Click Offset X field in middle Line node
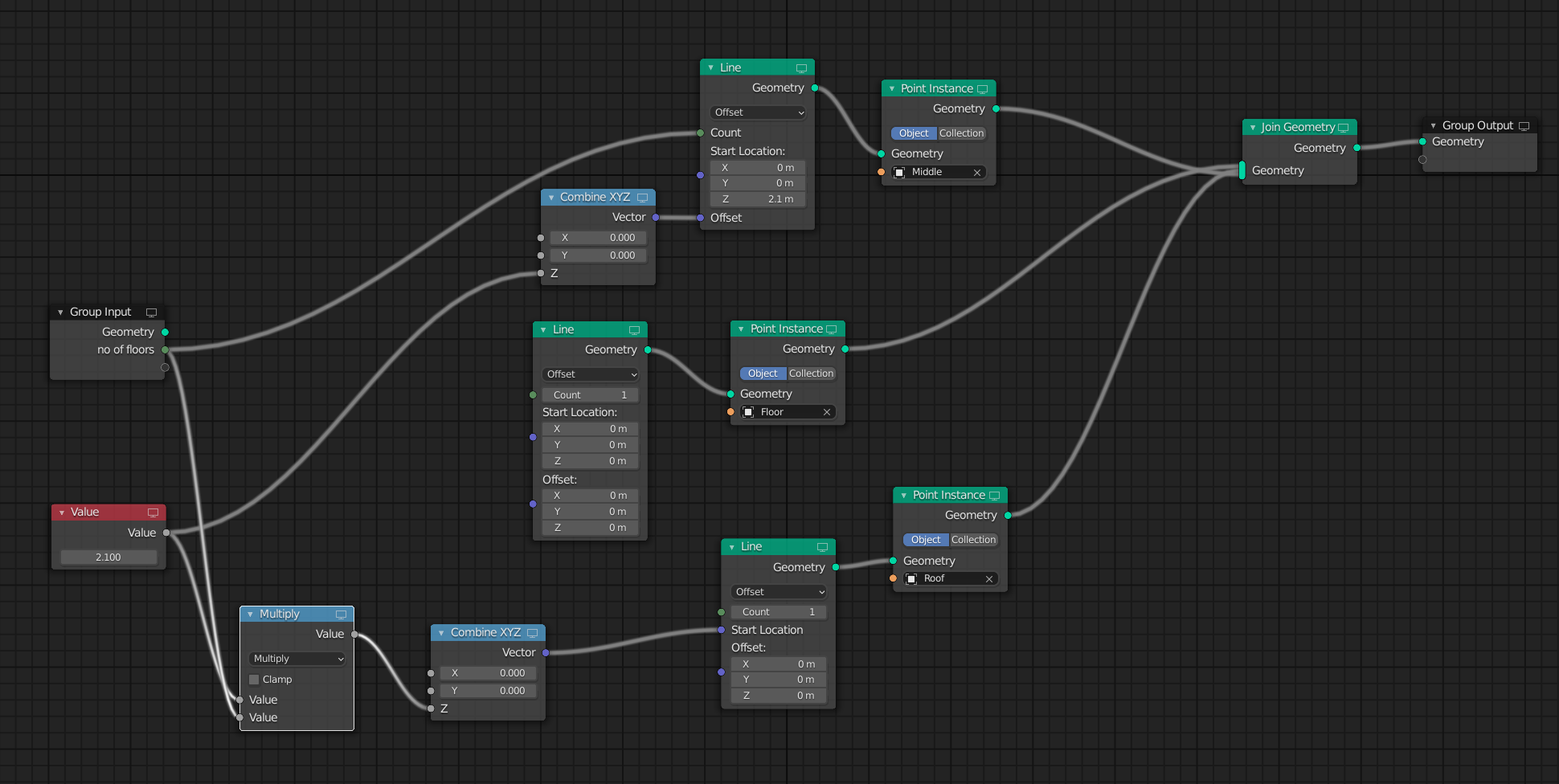The height and width of the screenshot is (784, 1559). pyautogui.click(x=591, y=496)
